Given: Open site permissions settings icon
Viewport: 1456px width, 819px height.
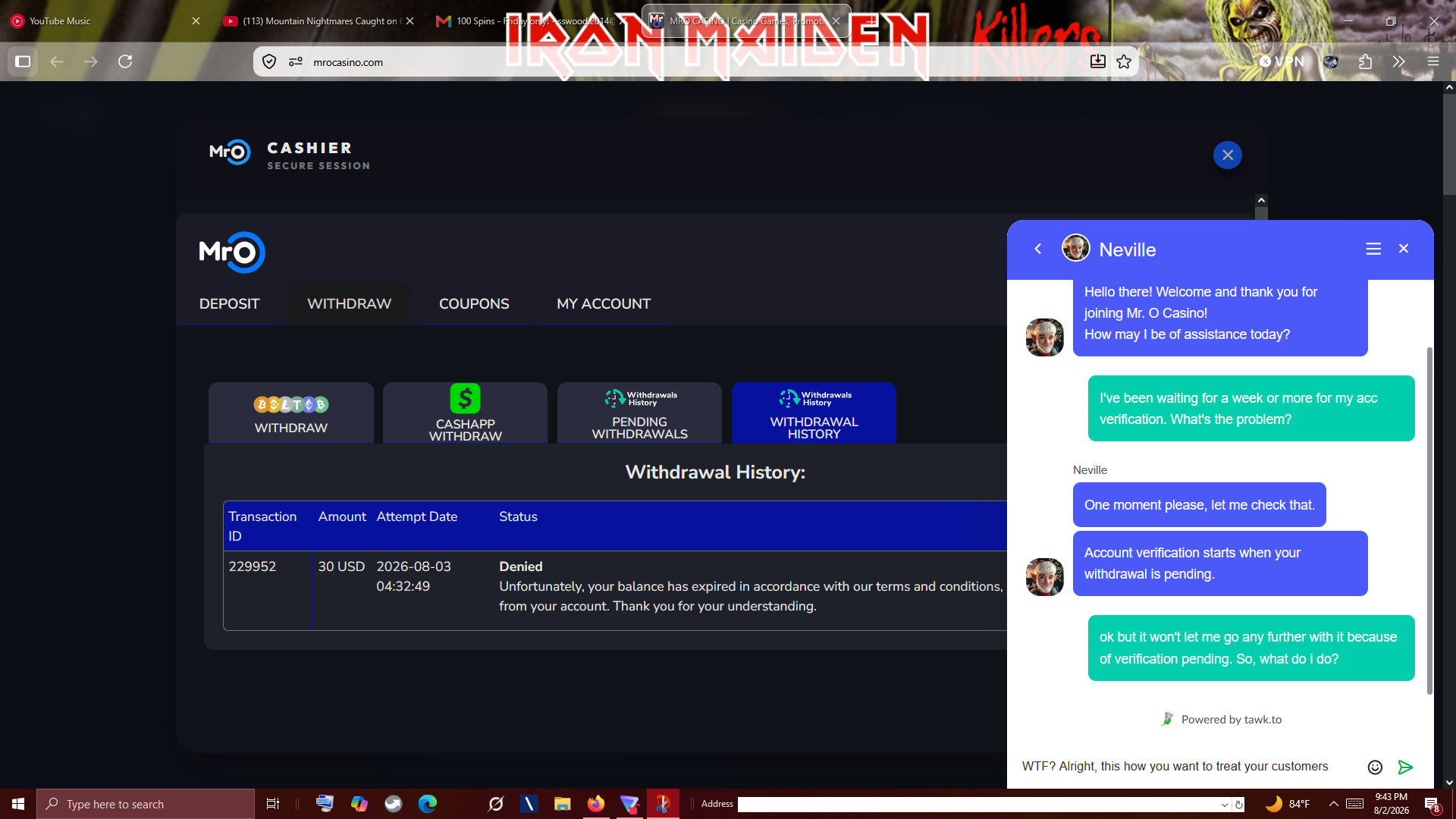Looking at the screenshot, I should pyautogui.click(x=296, y=61).
